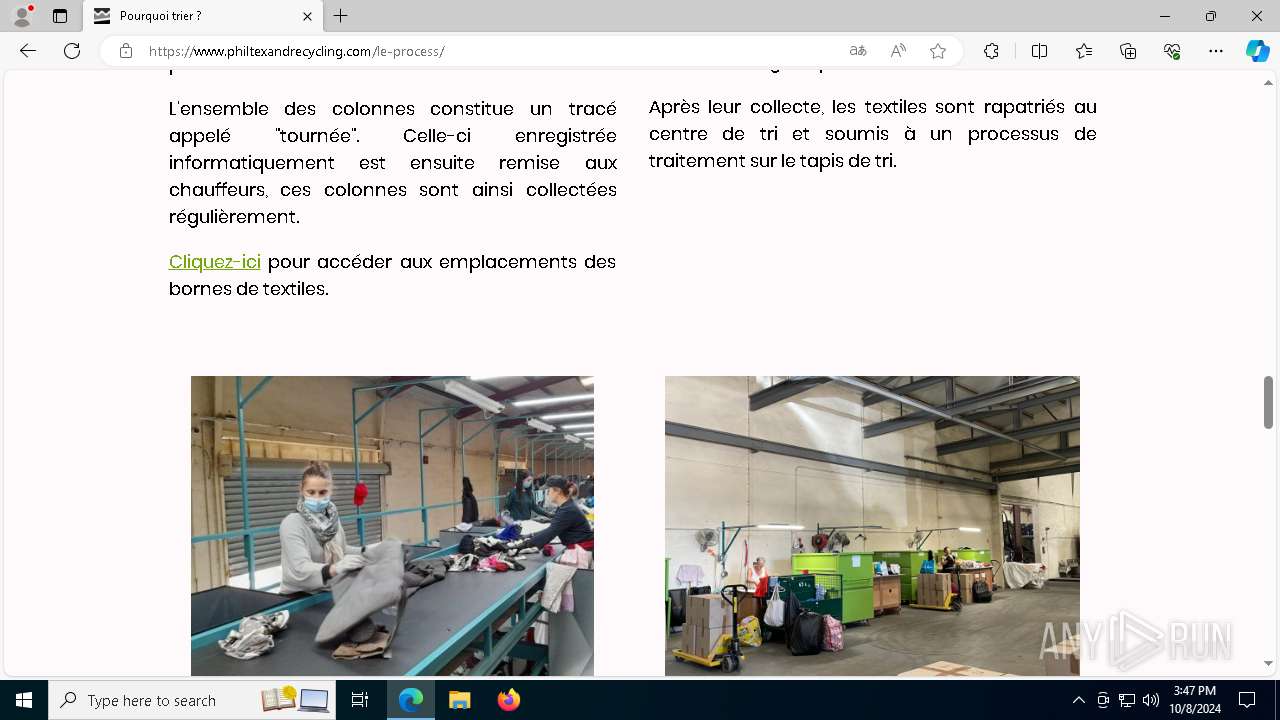The height and width of the screenshot is (720, 1280).
Task: Go back to the previous page
Action: (28, 51)
